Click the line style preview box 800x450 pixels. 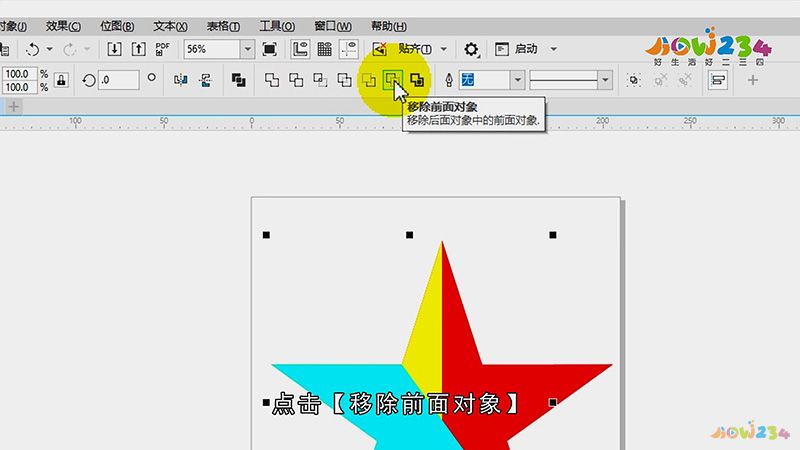point(564,80)
